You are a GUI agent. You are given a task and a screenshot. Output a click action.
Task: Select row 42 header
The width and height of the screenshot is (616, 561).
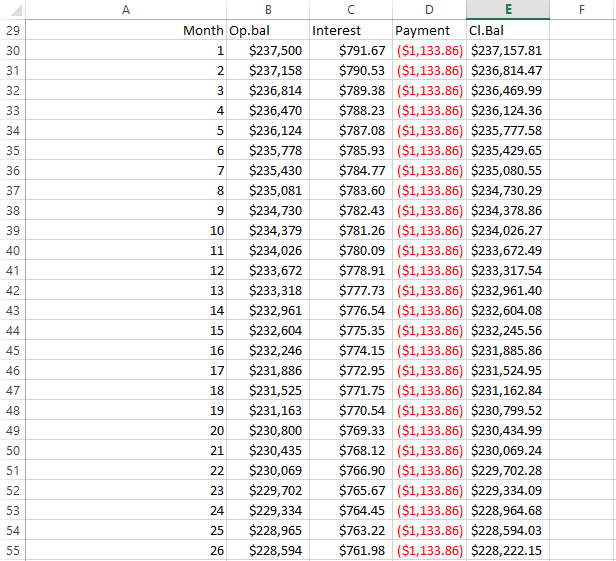click(x=13, y=290)
